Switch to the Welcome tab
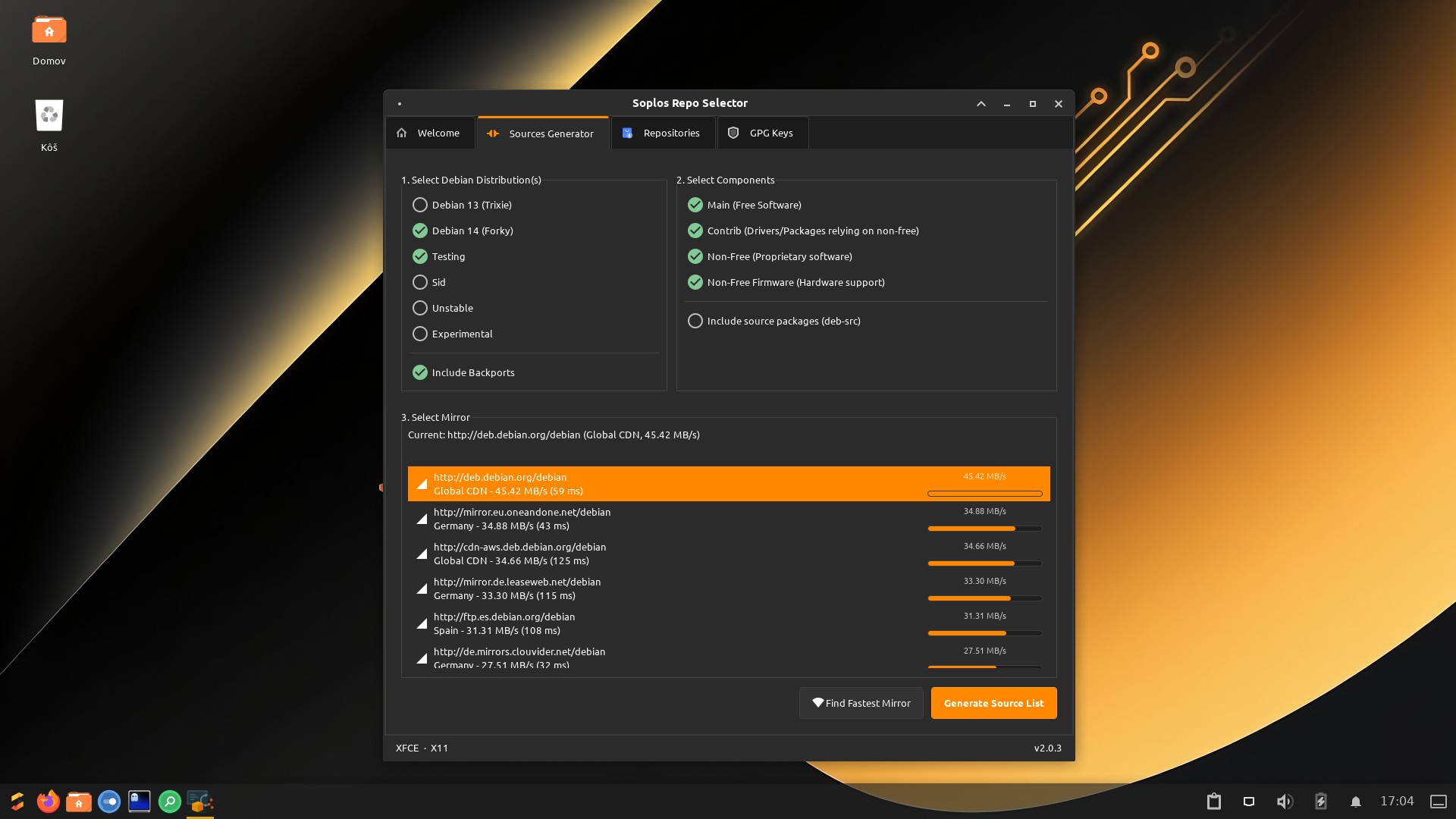Screen dimensions: 1456x819 tap(430, 133)
